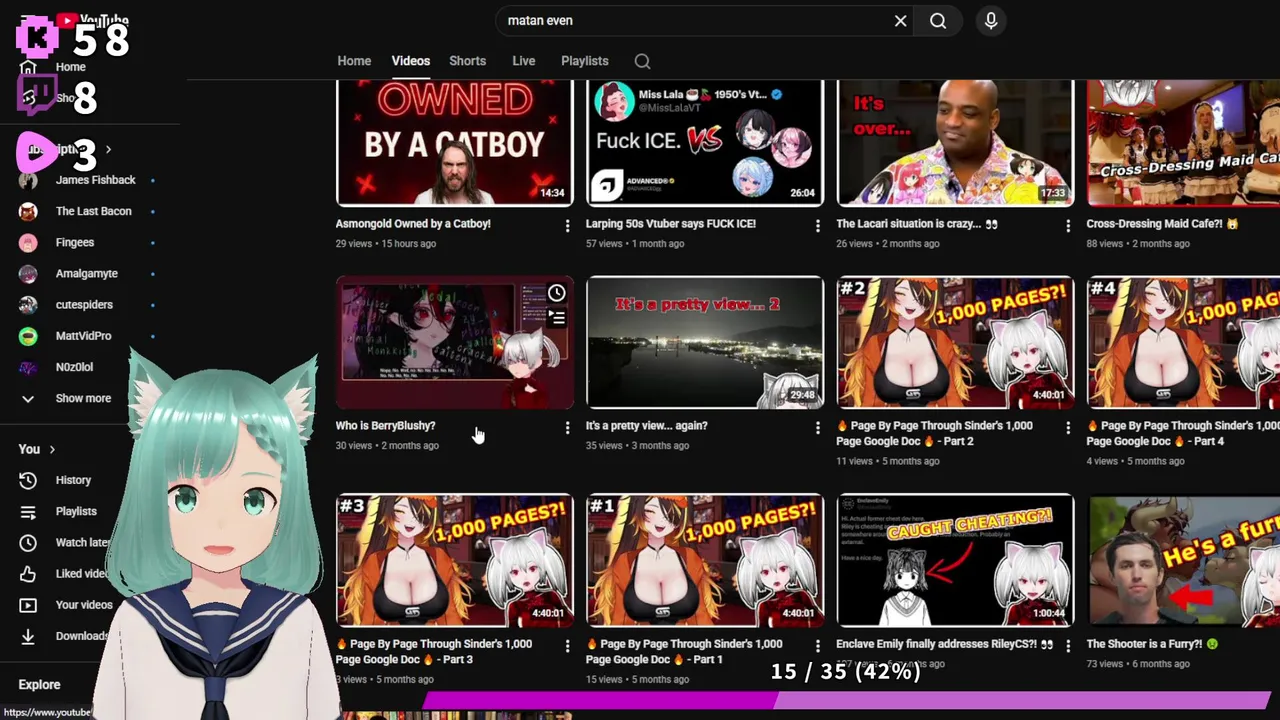Open Liked videos in the sidebar
1280x720 pixels.
82,573
